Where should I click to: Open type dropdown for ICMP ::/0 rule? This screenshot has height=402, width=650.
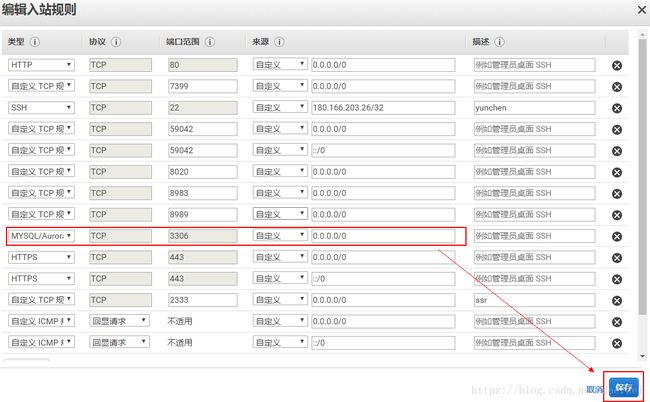(x=41, y=342)
